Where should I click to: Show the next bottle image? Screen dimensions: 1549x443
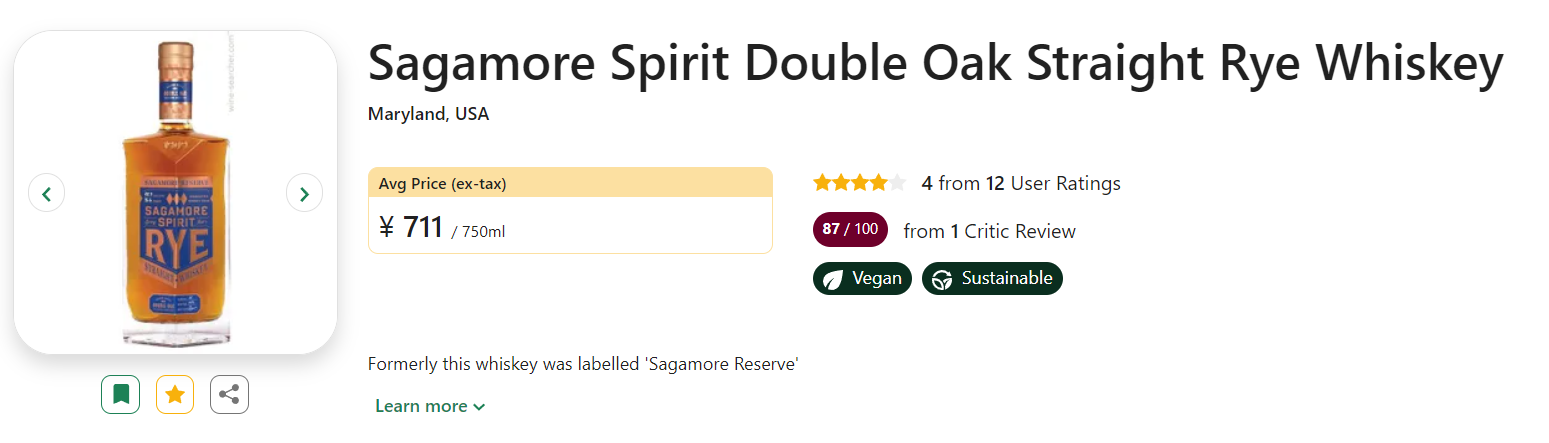coord(304,193)
